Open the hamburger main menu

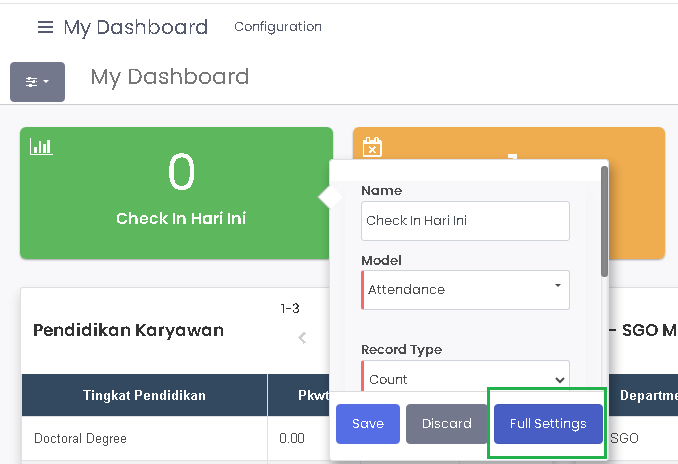45,27
